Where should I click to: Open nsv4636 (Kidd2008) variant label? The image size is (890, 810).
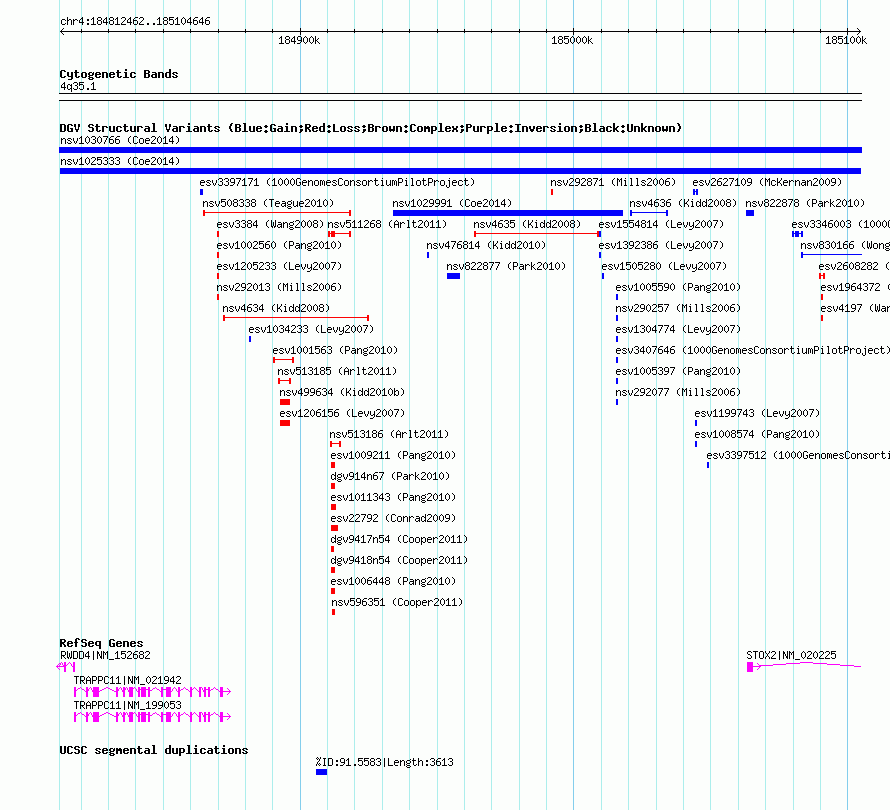pyautogui.click(x=683, y=203)
